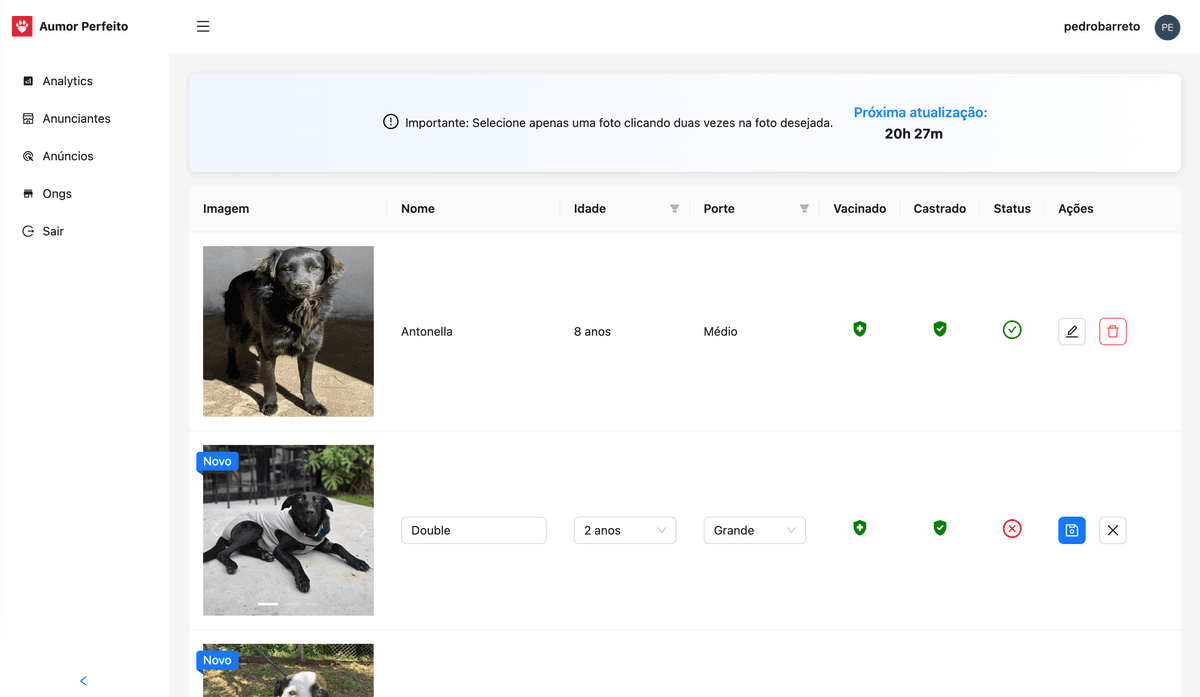Image resolution: width=1200 pixels, height=697 pixels.
Task: Click the Aumor Perfeito brand name
Action: 84,27
